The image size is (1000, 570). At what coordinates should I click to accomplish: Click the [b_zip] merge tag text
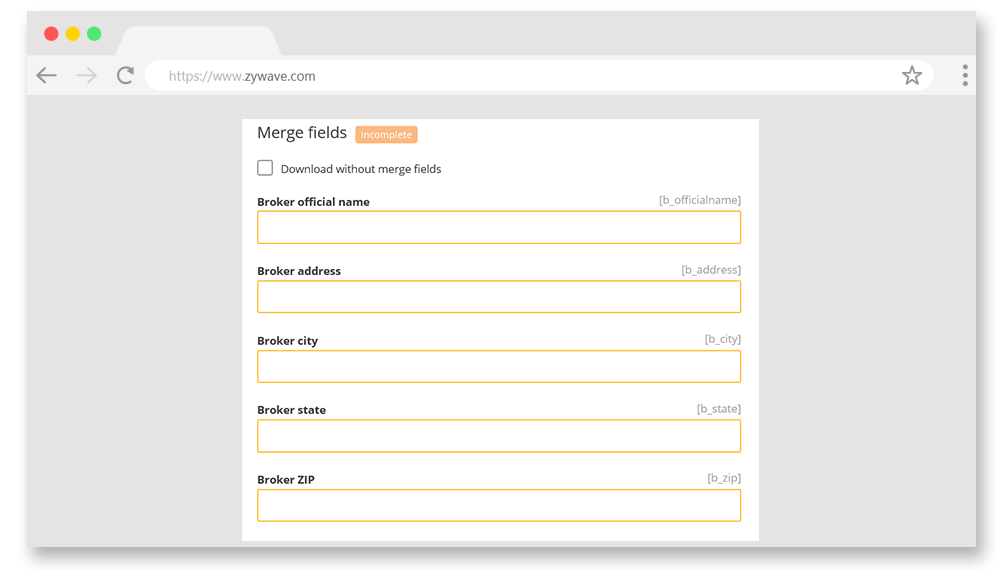tap(724, 478)
